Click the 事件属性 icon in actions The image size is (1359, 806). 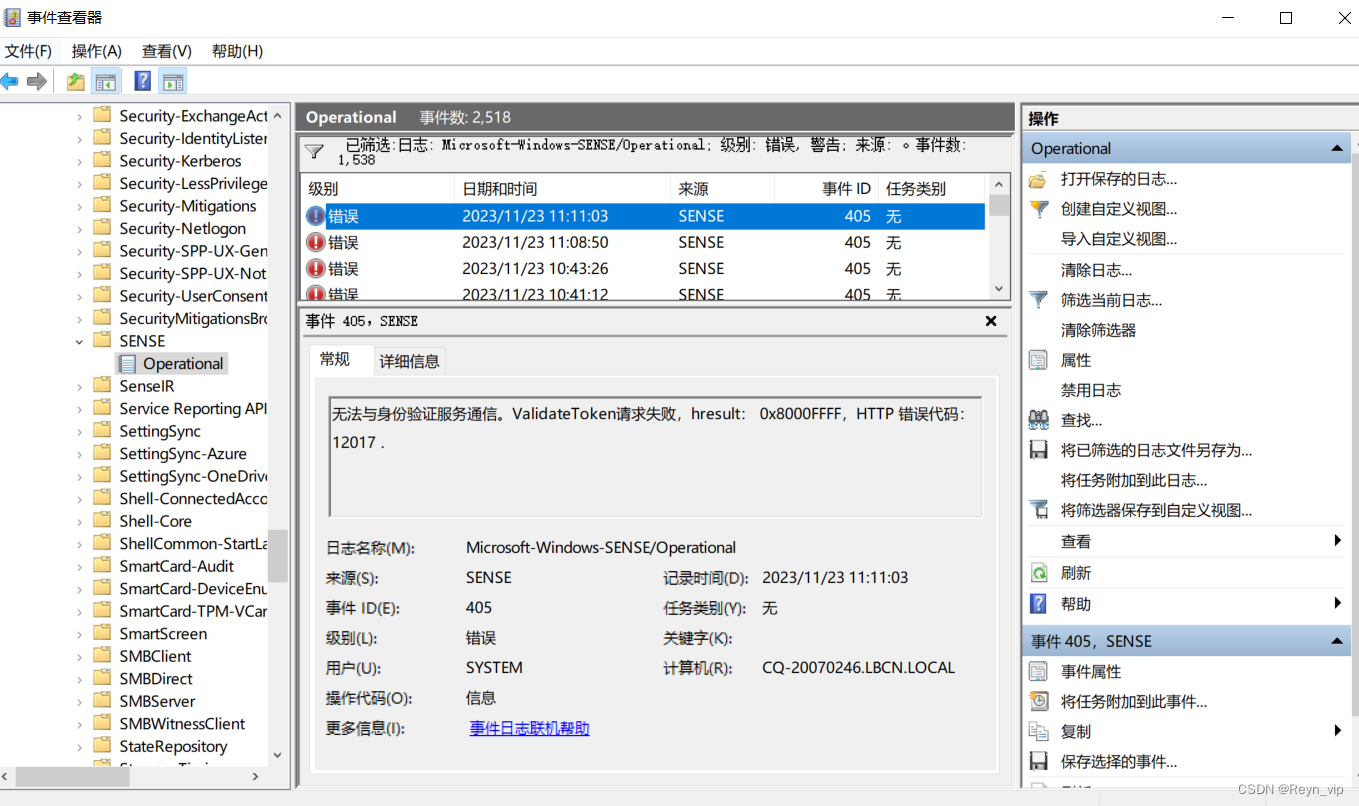click(1039, 672)
